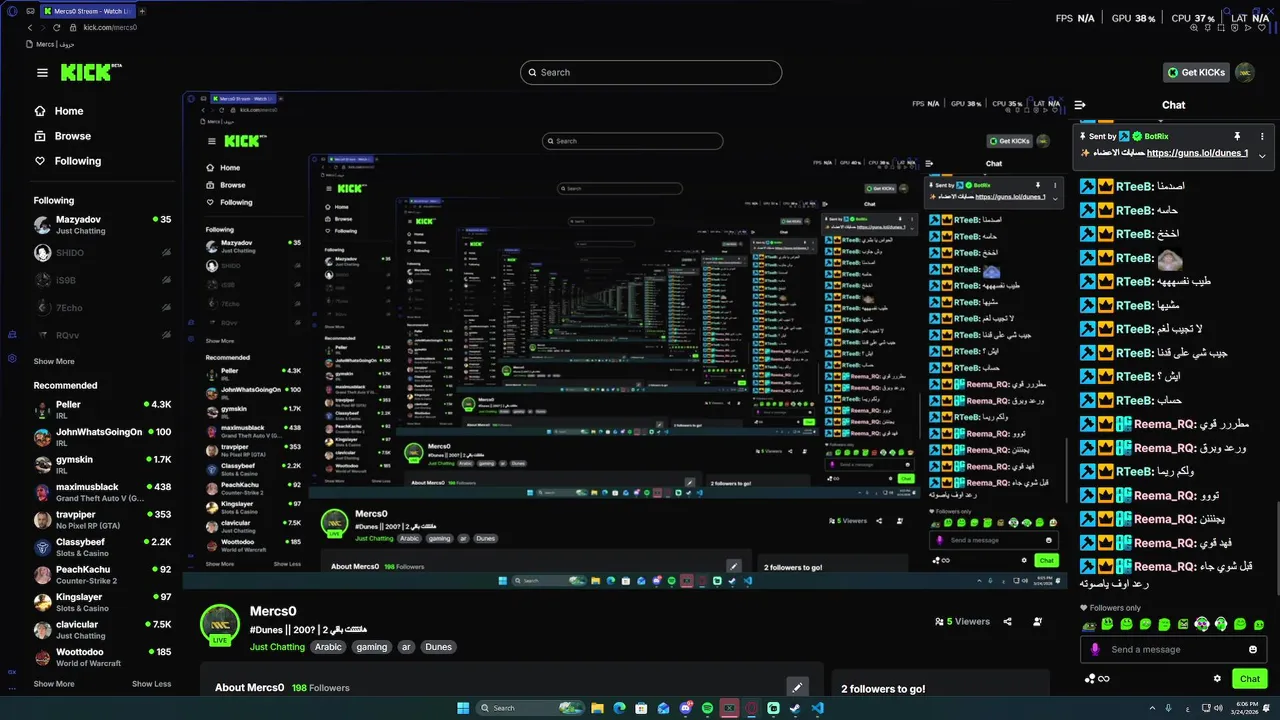Open Wootlodoo recommended channel
Screen dimensions: 1280x720
point(102,657)
